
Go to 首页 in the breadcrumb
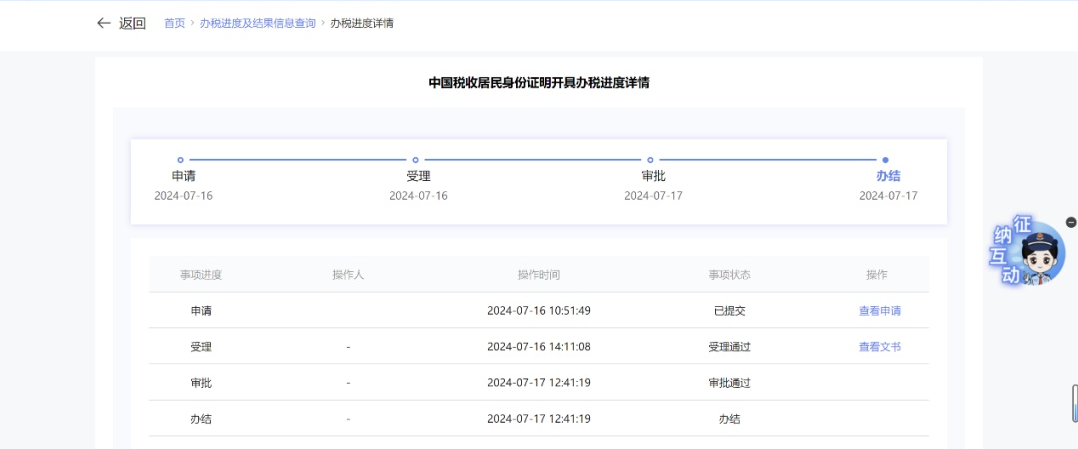[174, 23]
